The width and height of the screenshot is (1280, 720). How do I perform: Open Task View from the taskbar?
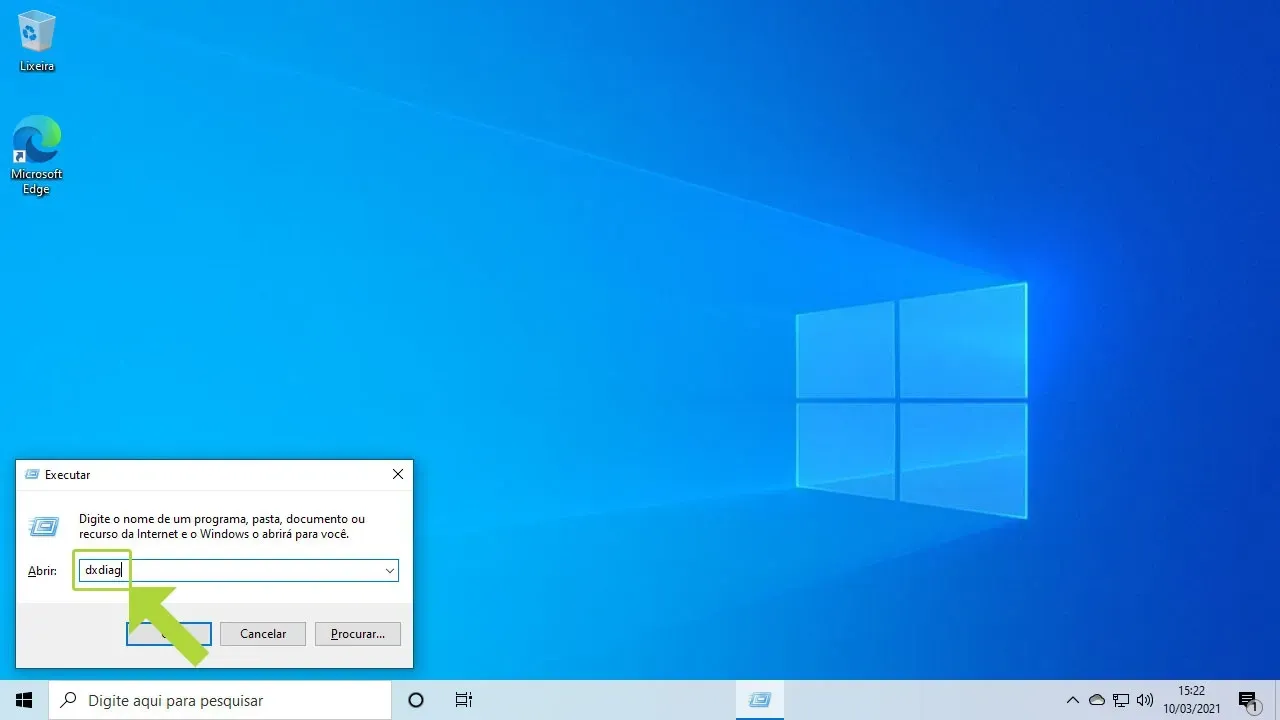pyautogui.click(x=463, y=700)
